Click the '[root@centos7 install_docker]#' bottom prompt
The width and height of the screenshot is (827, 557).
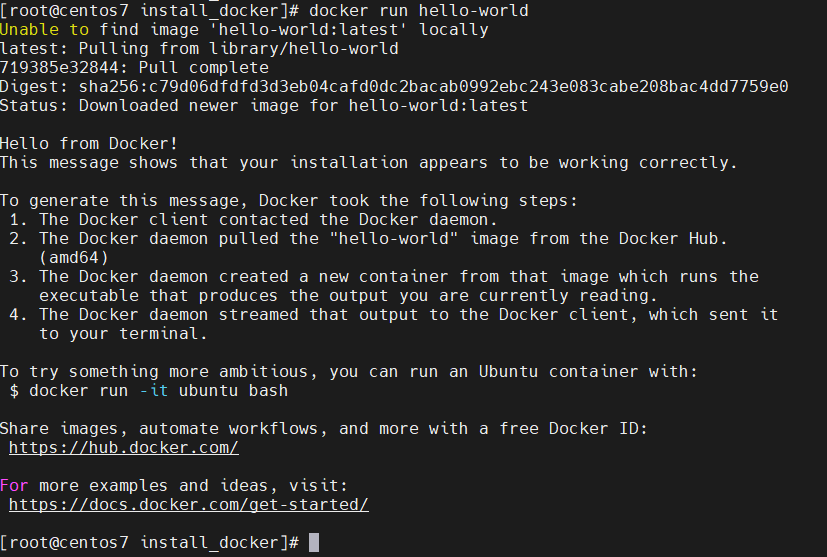(150, 542)
